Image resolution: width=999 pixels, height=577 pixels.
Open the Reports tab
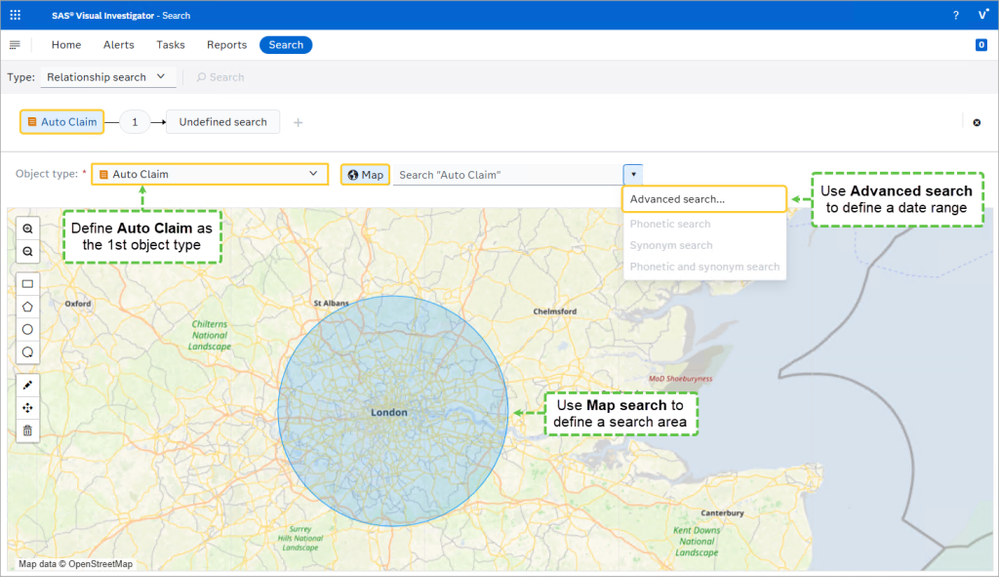coord(226,45)
